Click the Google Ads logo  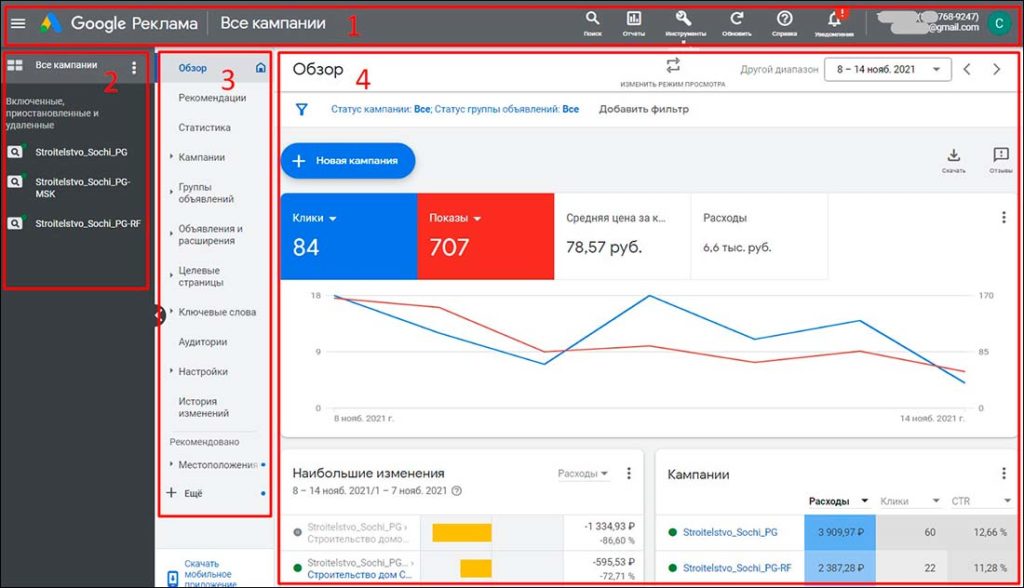pos(50,24)
